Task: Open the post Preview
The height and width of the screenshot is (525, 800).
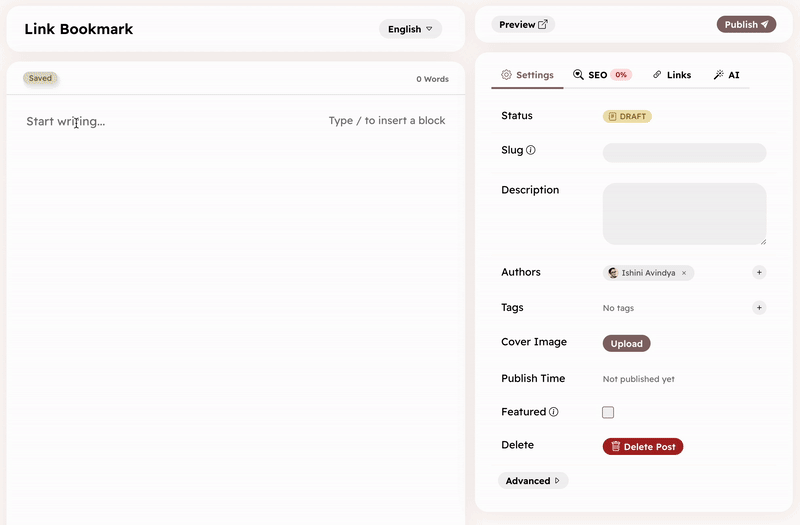Action: pos(523,25)
